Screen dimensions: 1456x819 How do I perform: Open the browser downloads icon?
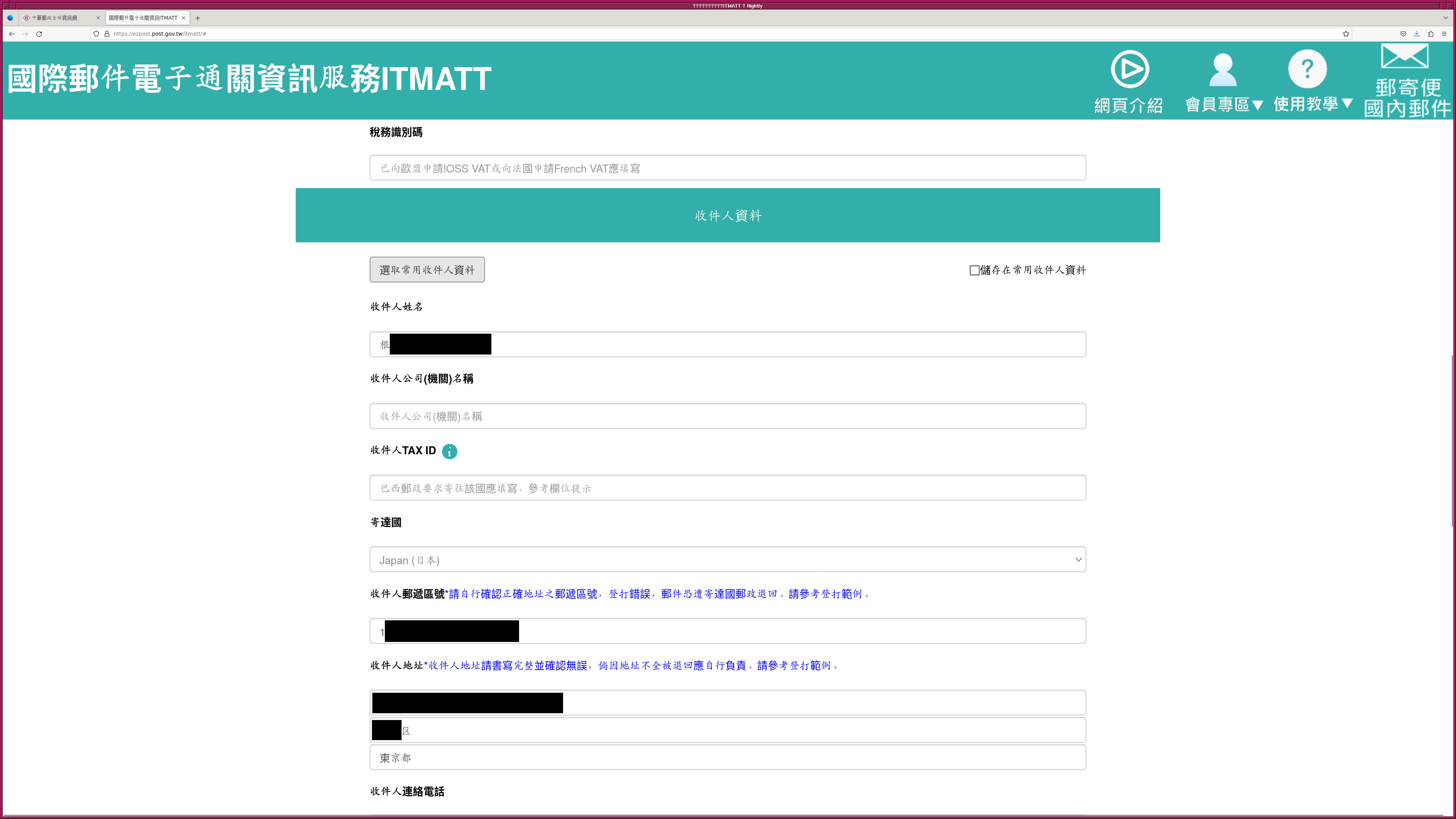[1417, 34]
